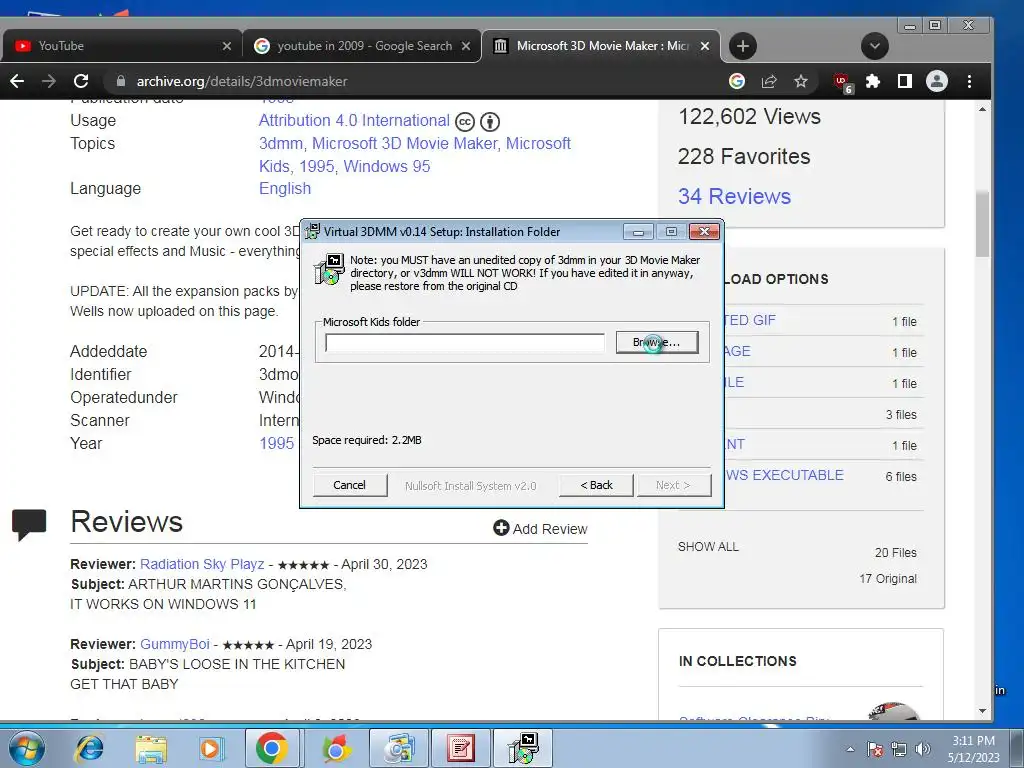Click the Next > setup button
This screenshot has height=768, width=1024.
[x=673, y=485]
